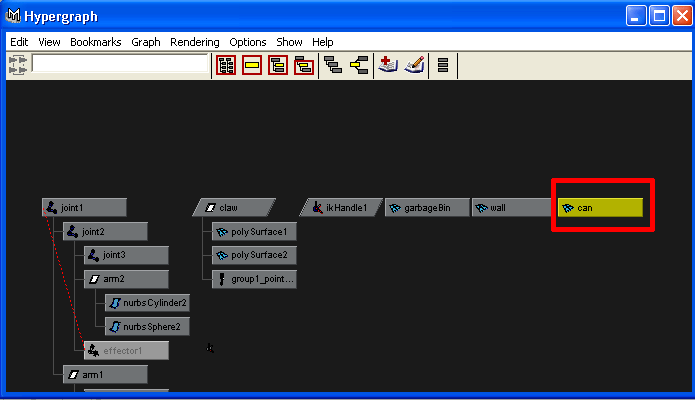This screenshot has height=400, width=695.
Task: Click the Frame Branch toolbar icon
Action: click(x=304, y=65)
